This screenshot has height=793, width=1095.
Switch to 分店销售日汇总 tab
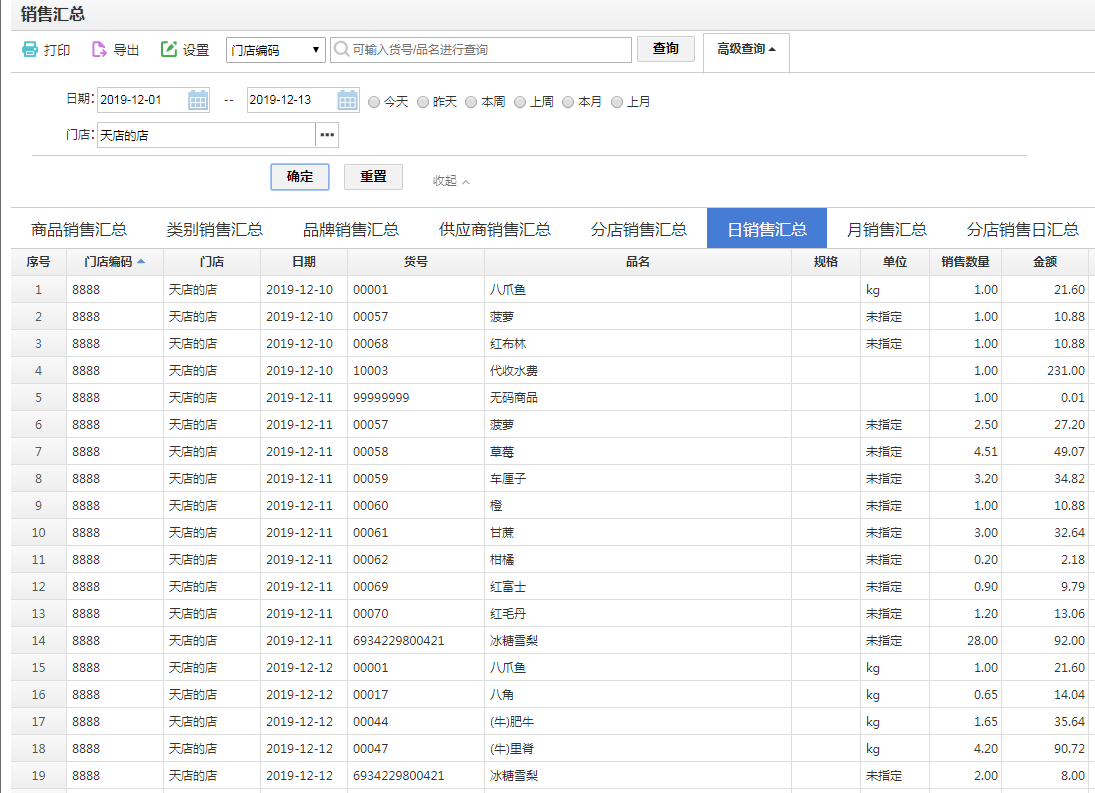click(x=1022, y=229)
